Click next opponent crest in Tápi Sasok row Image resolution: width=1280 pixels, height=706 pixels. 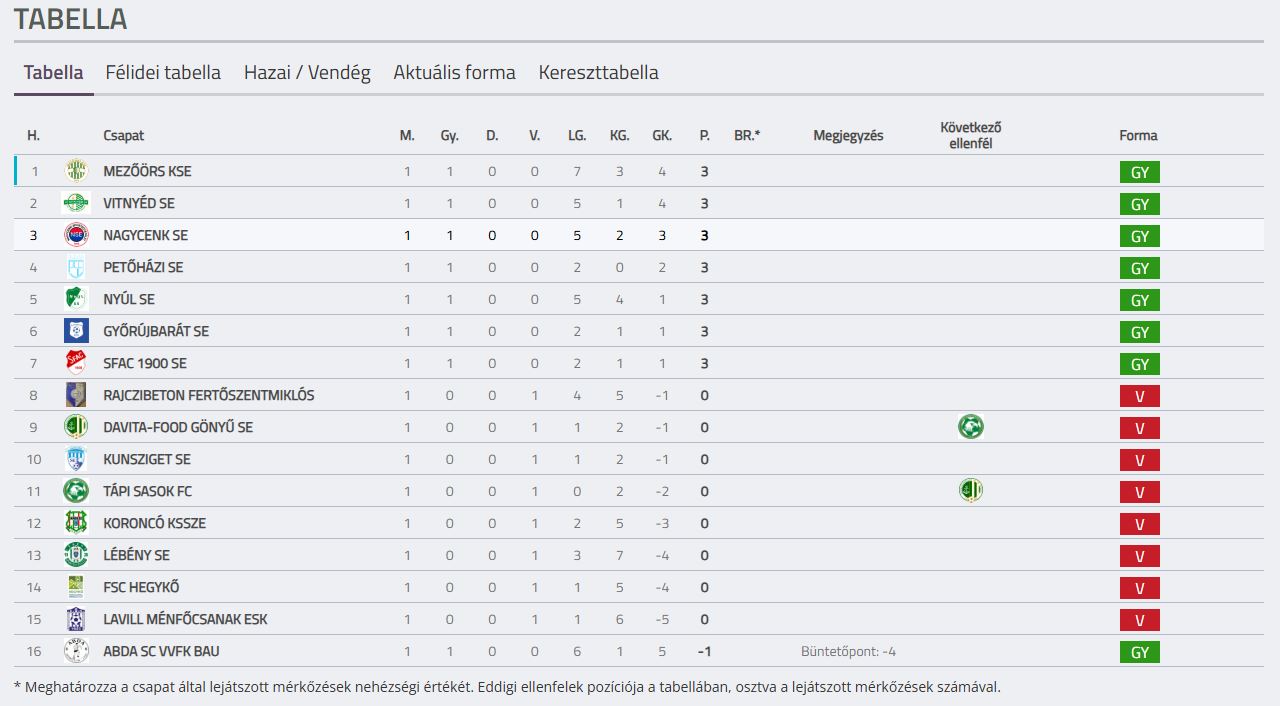(x=970, y=491)
